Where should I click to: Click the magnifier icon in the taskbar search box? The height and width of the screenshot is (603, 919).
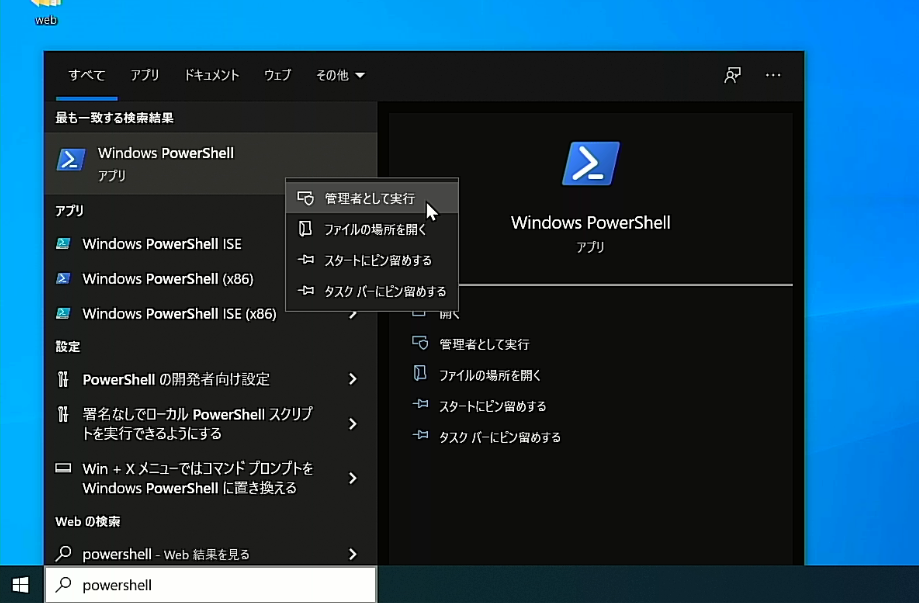coord(63,584)
